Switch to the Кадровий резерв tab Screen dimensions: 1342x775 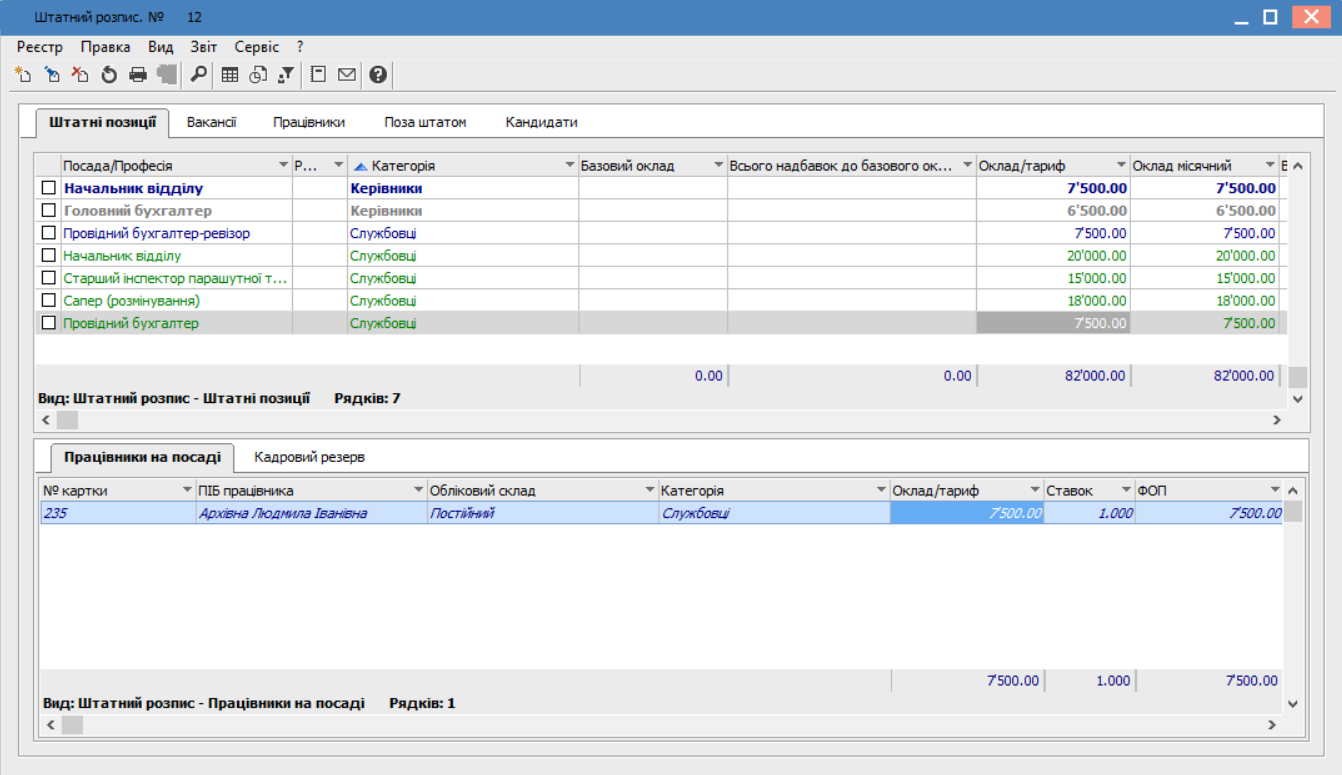[x=309, y=457]
